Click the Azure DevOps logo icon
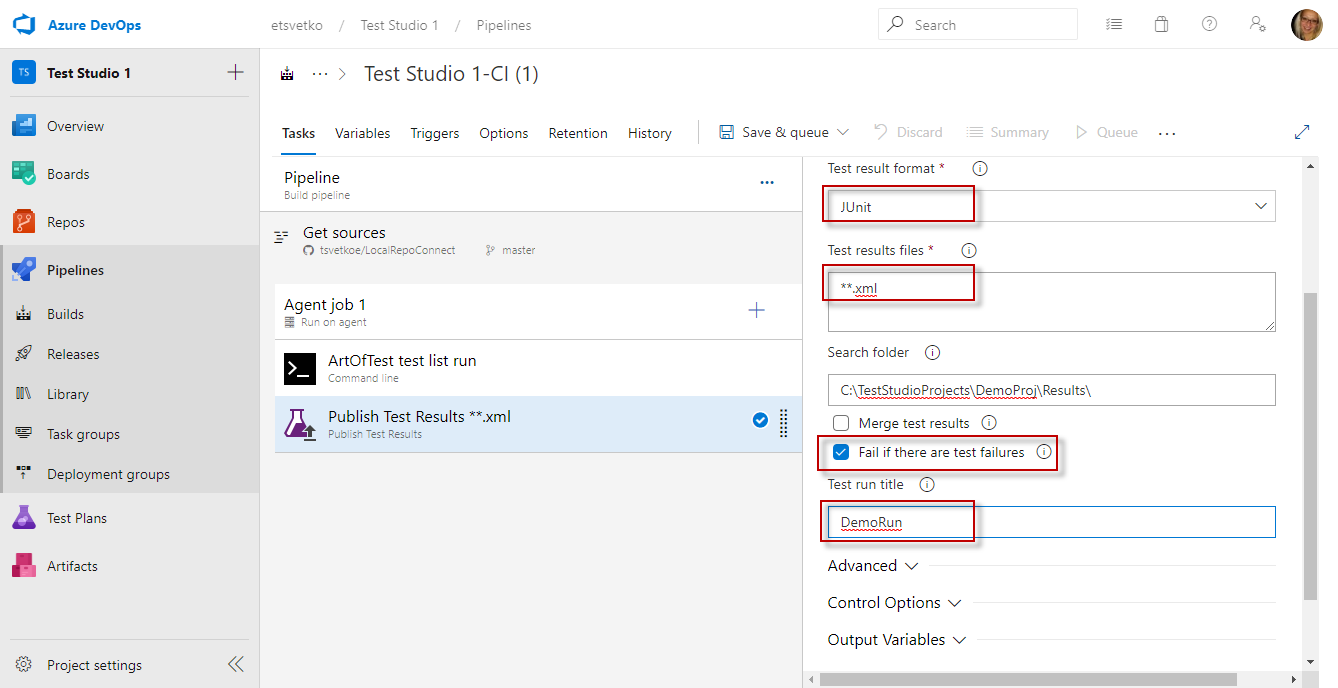This screenshot has width=1338, height=688. pyautogui.click(x=24, y=24)
